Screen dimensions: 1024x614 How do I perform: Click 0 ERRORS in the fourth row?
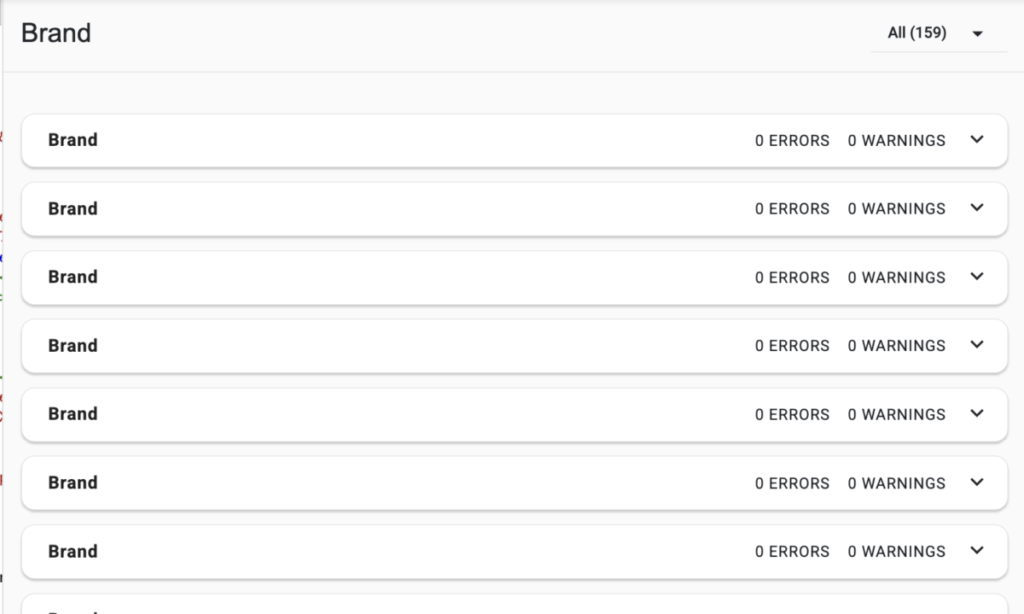click(x=792, y=346)
